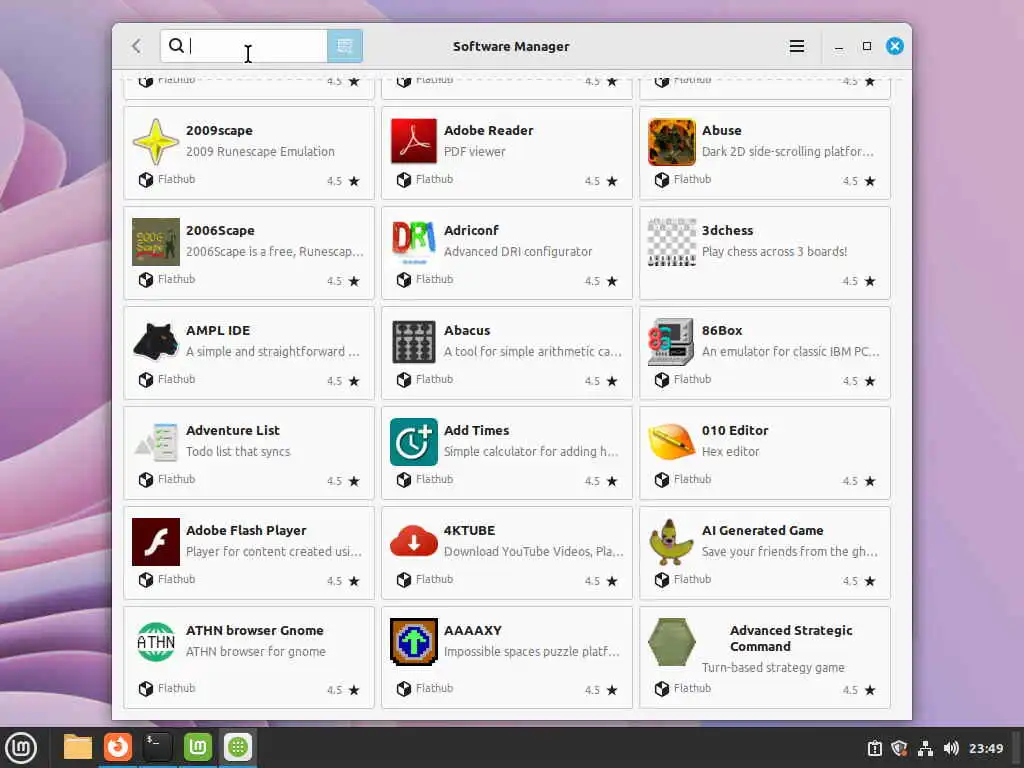Open the Adobe Reader app icon
The height and width of the screenshot is (768, 1024).
[x=413, y=142]
